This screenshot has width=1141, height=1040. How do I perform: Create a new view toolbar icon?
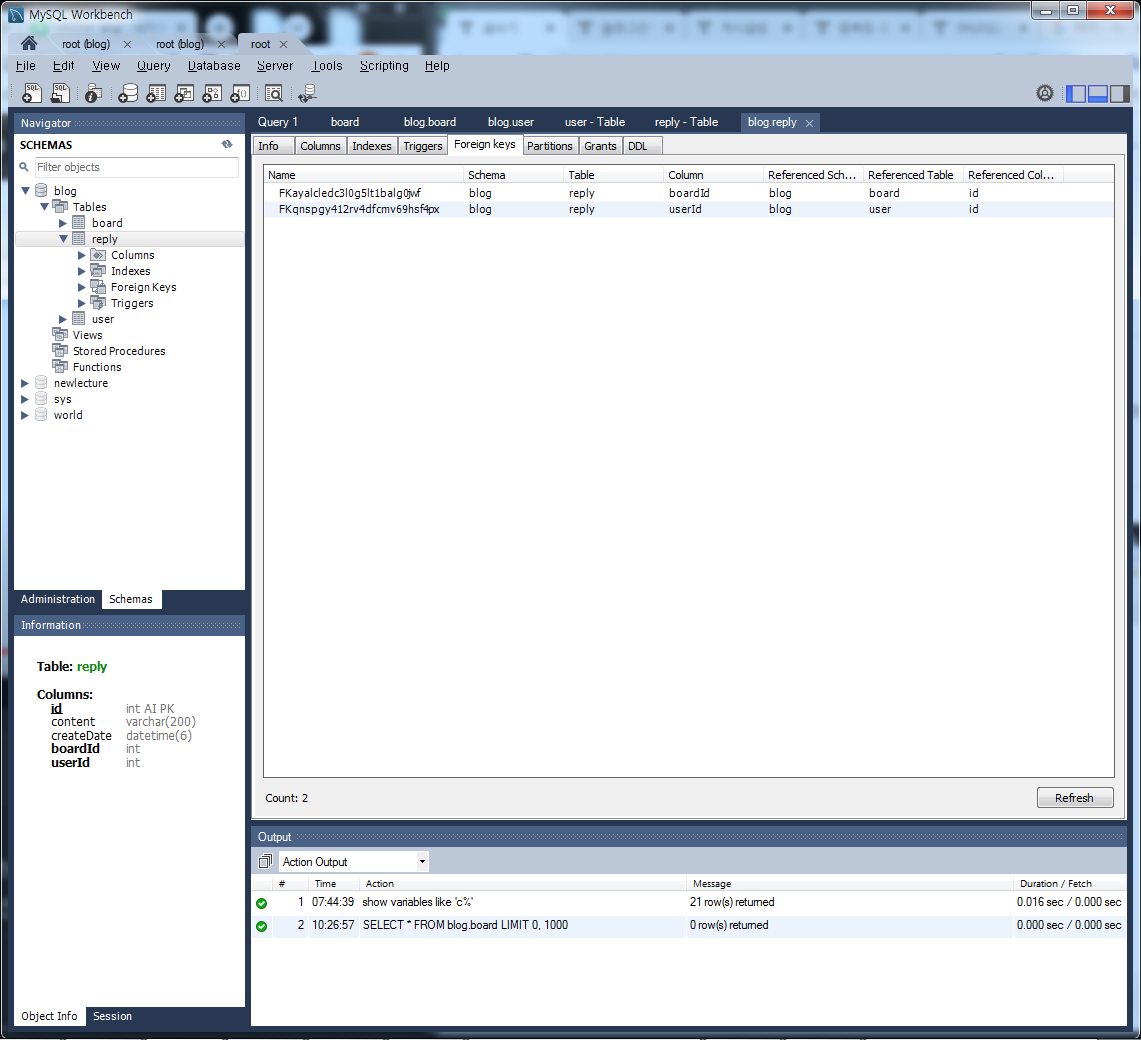point(184,93)
